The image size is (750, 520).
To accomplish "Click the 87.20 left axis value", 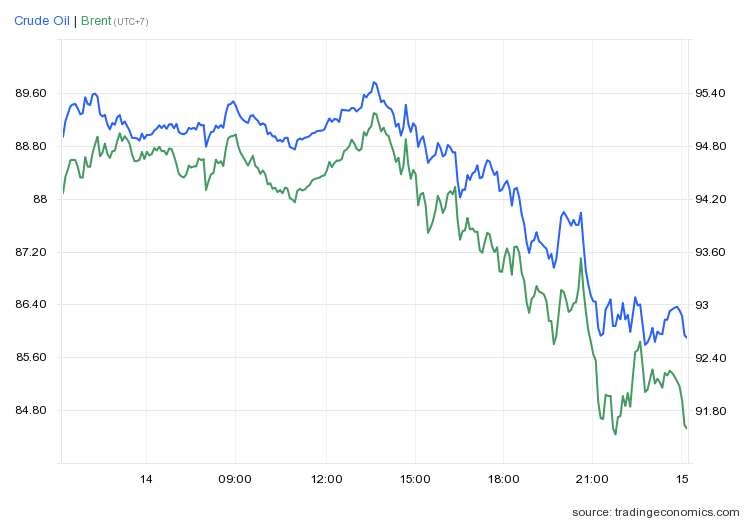I will [x=31, y=252].
